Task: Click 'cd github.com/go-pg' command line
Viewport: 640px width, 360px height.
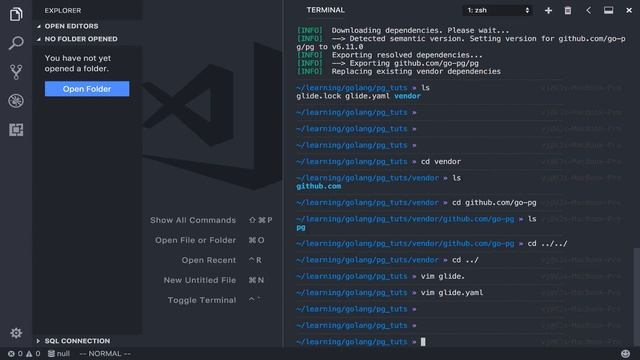Action: coord(494,202)
